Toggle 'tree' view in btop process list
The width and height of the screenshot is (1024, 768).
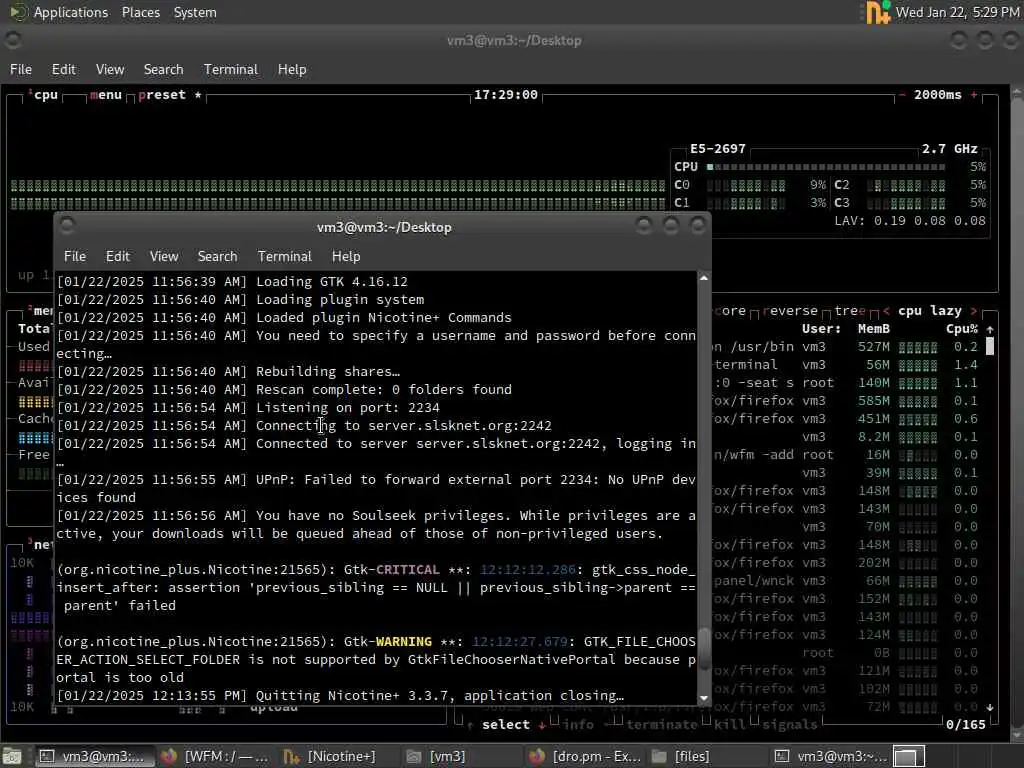click(850, 311)
